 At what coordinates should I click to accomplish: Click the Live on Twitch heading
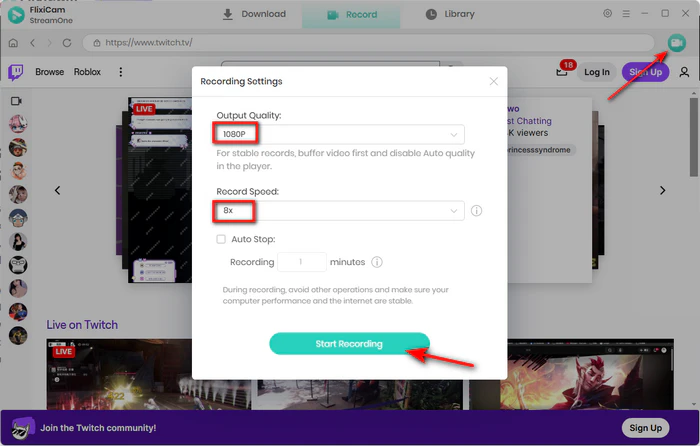[82, 325]
